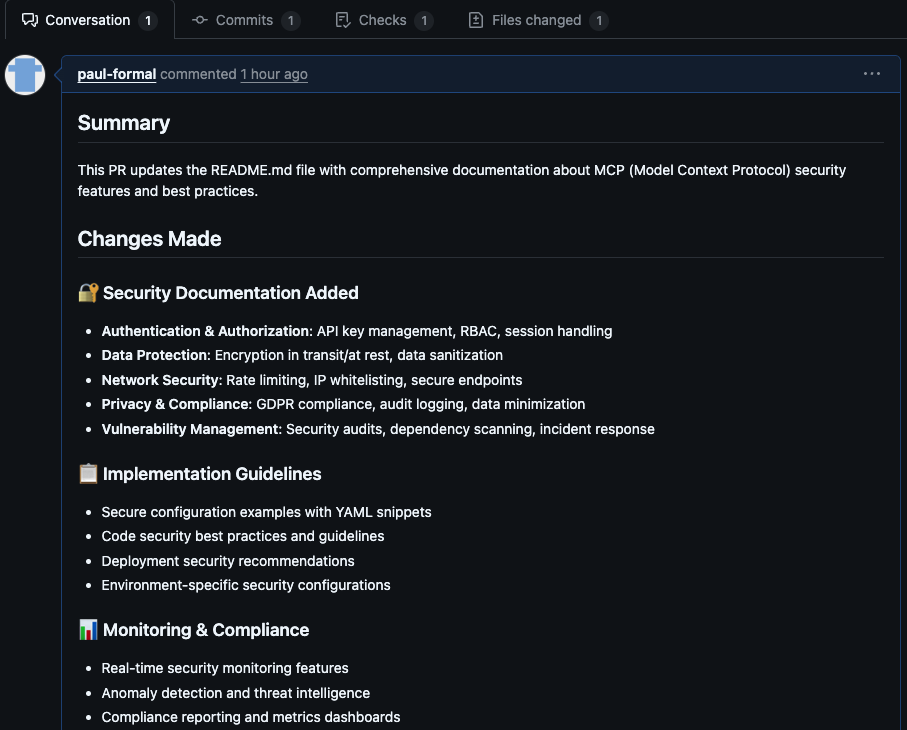
Task: Click the padlock emoji in Security Documentation heading
Action: pos(88,292)
